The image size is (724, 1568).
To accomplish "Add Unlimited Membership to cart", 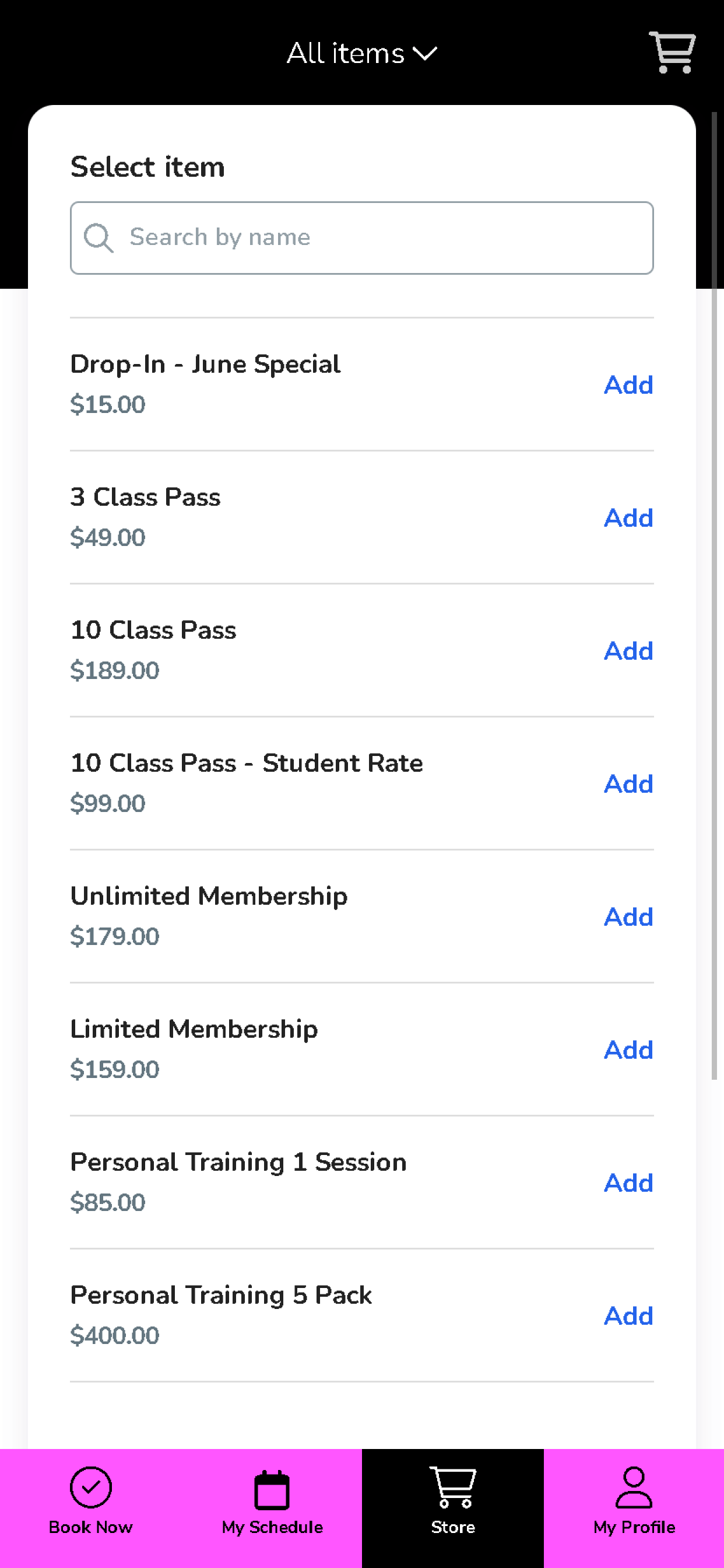I will [x=628, y=916].
